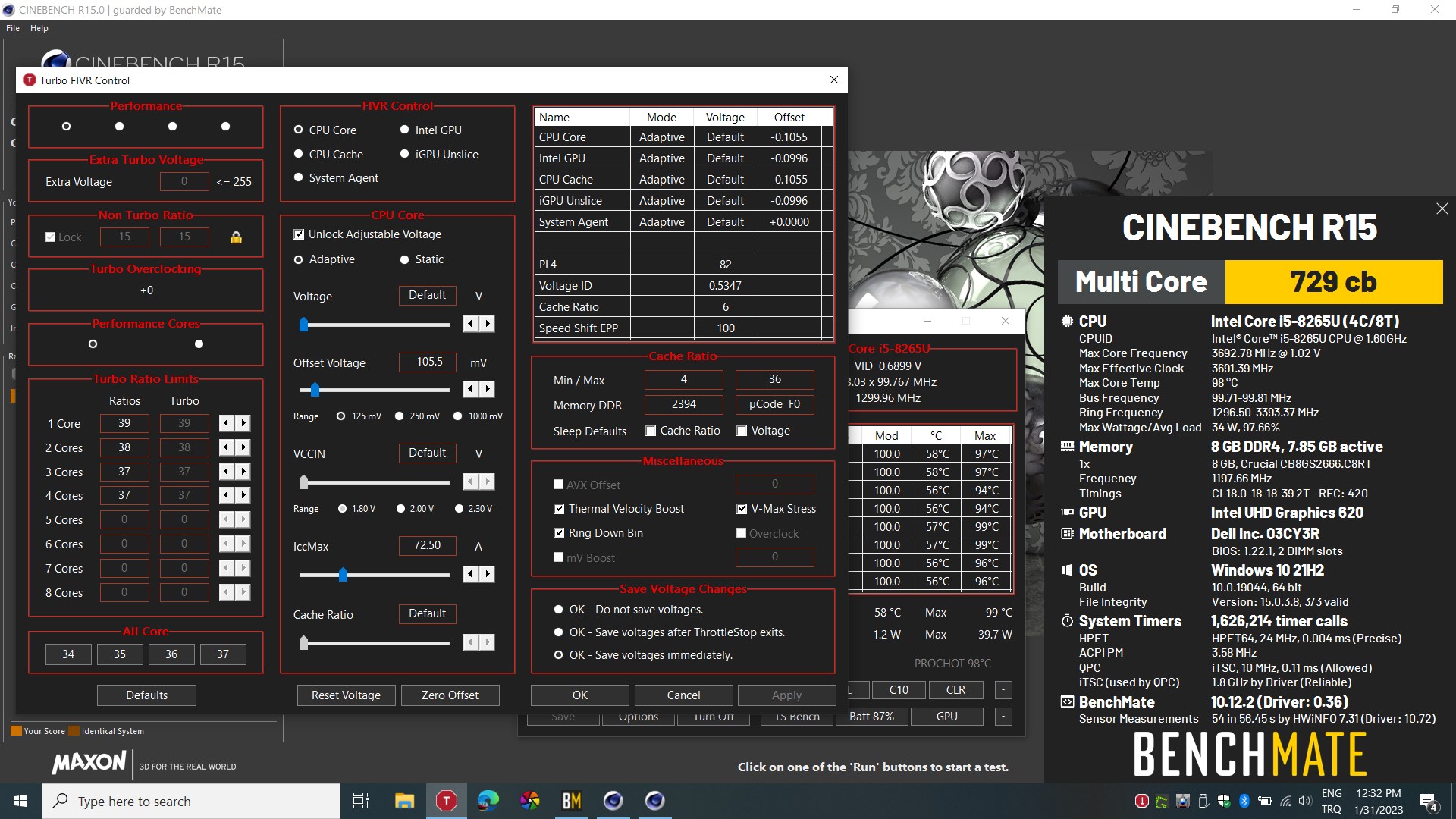Click the Voltage slider handle
The image size is (1456, 819).
click(x=303, y=325)
